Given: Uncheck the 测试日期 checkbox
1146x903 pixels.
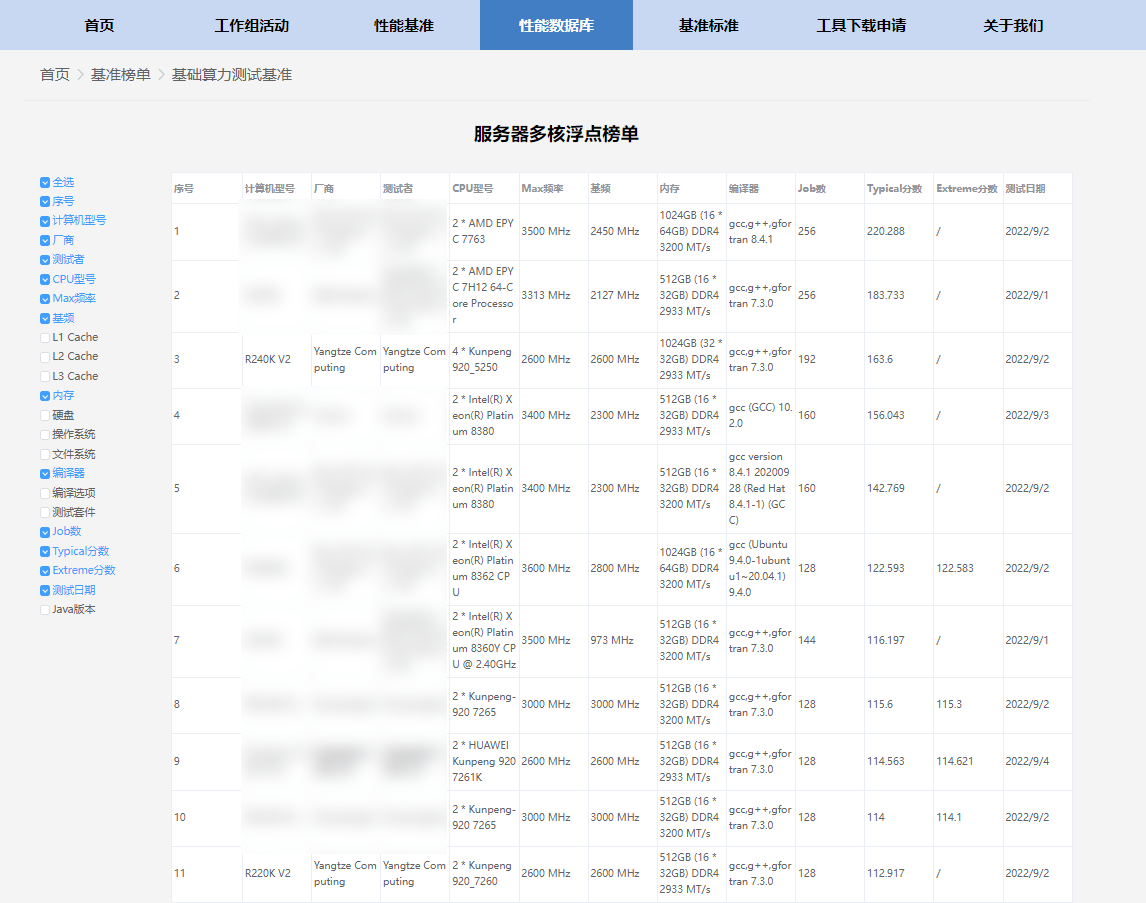Looking at the screenshot, I should (45, 590).
